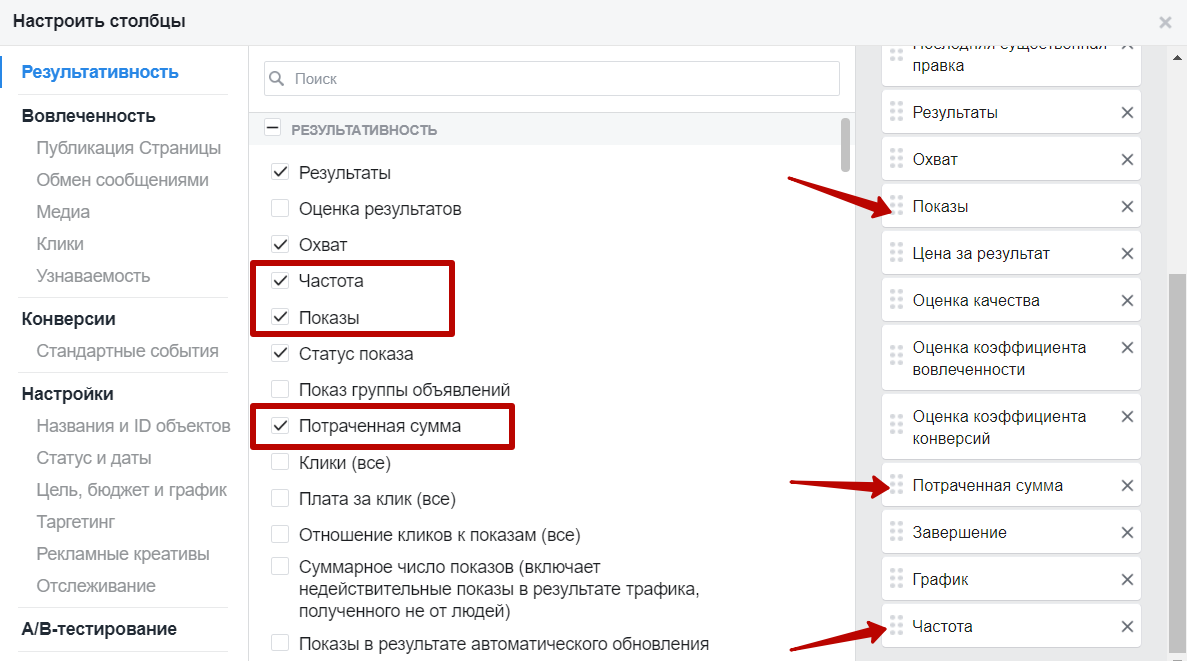Uncheck the Охват checkbox
This screenshot has width=1187, height=661.
(280, 245)
